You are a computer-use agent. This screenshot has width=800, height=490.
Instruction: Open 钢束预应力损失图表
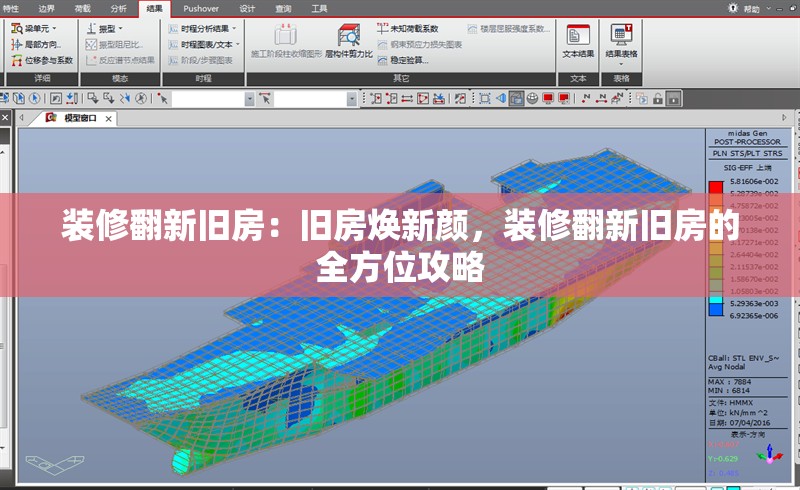419,44
